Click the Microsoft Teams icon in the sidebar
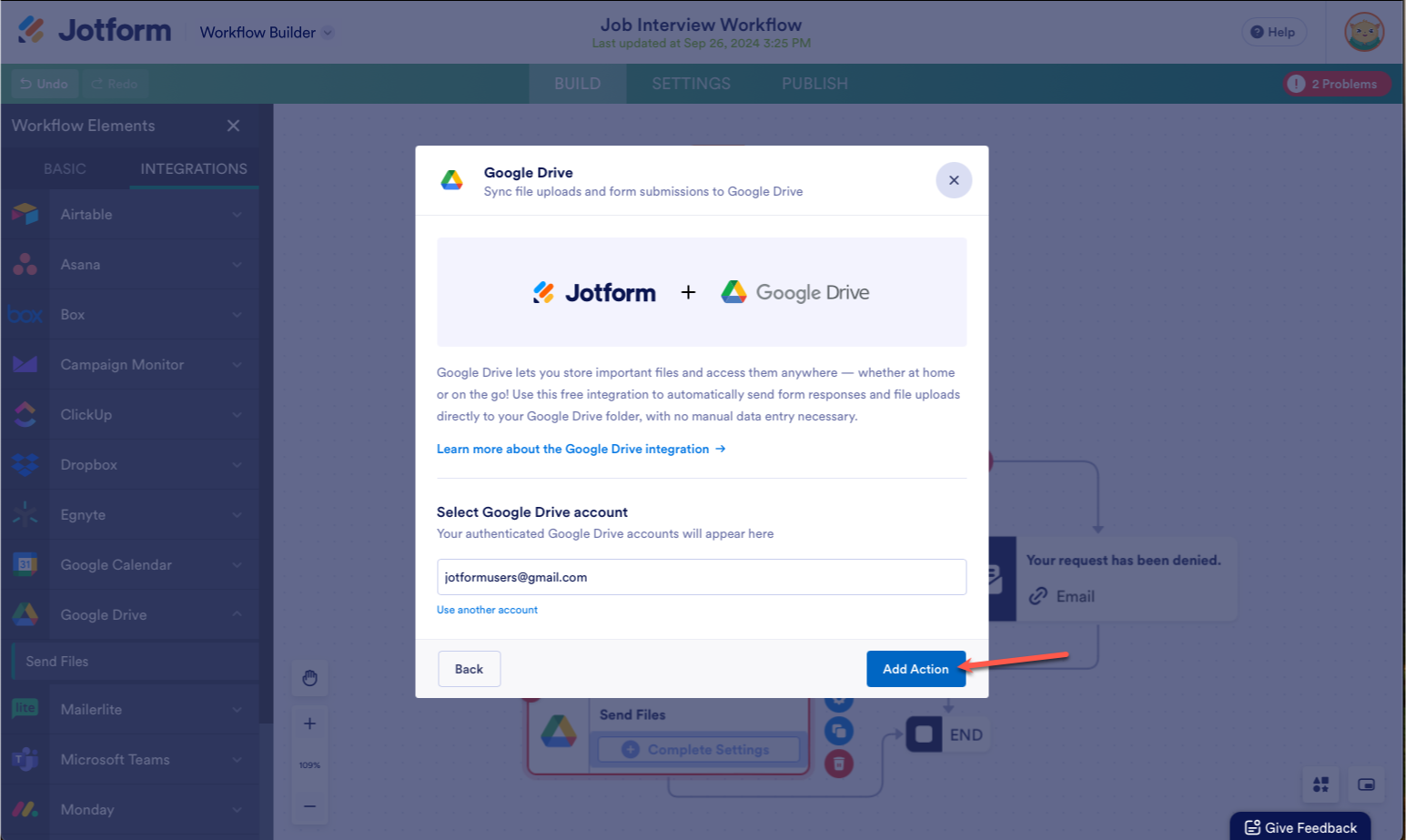 pos(25,759)
